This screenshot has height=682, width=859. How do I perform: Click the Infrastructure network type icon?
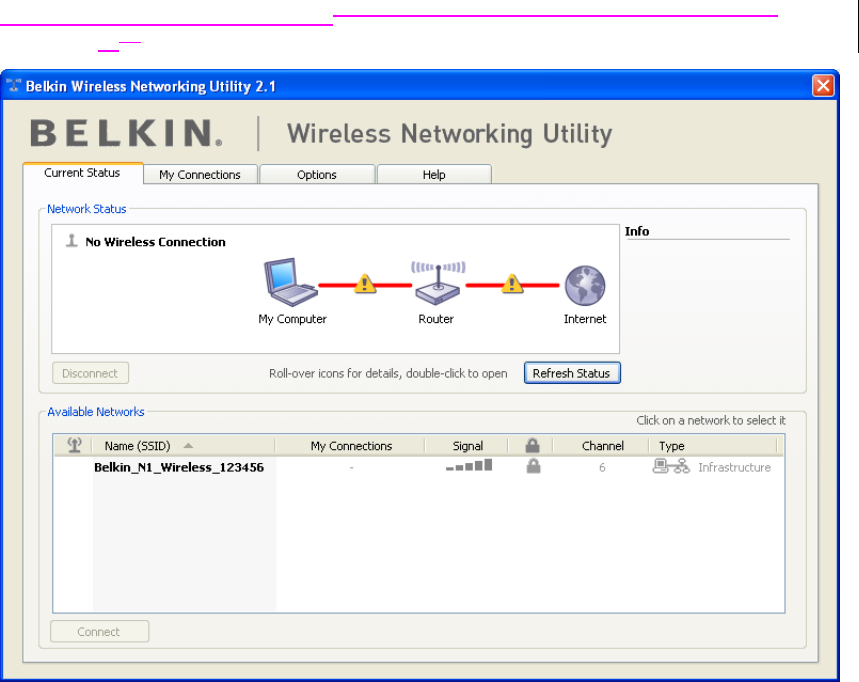(671, 466)
